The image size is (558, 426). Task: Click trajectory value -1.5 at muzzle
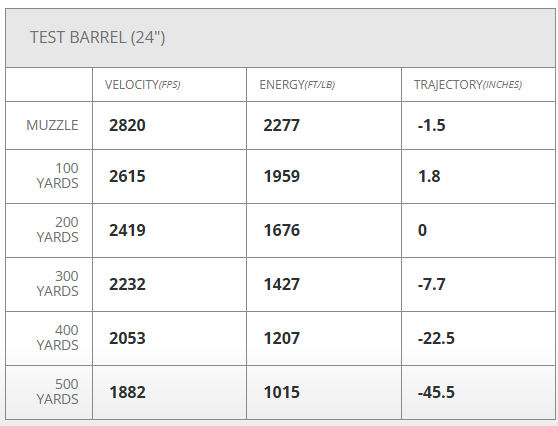pos(431,125)
